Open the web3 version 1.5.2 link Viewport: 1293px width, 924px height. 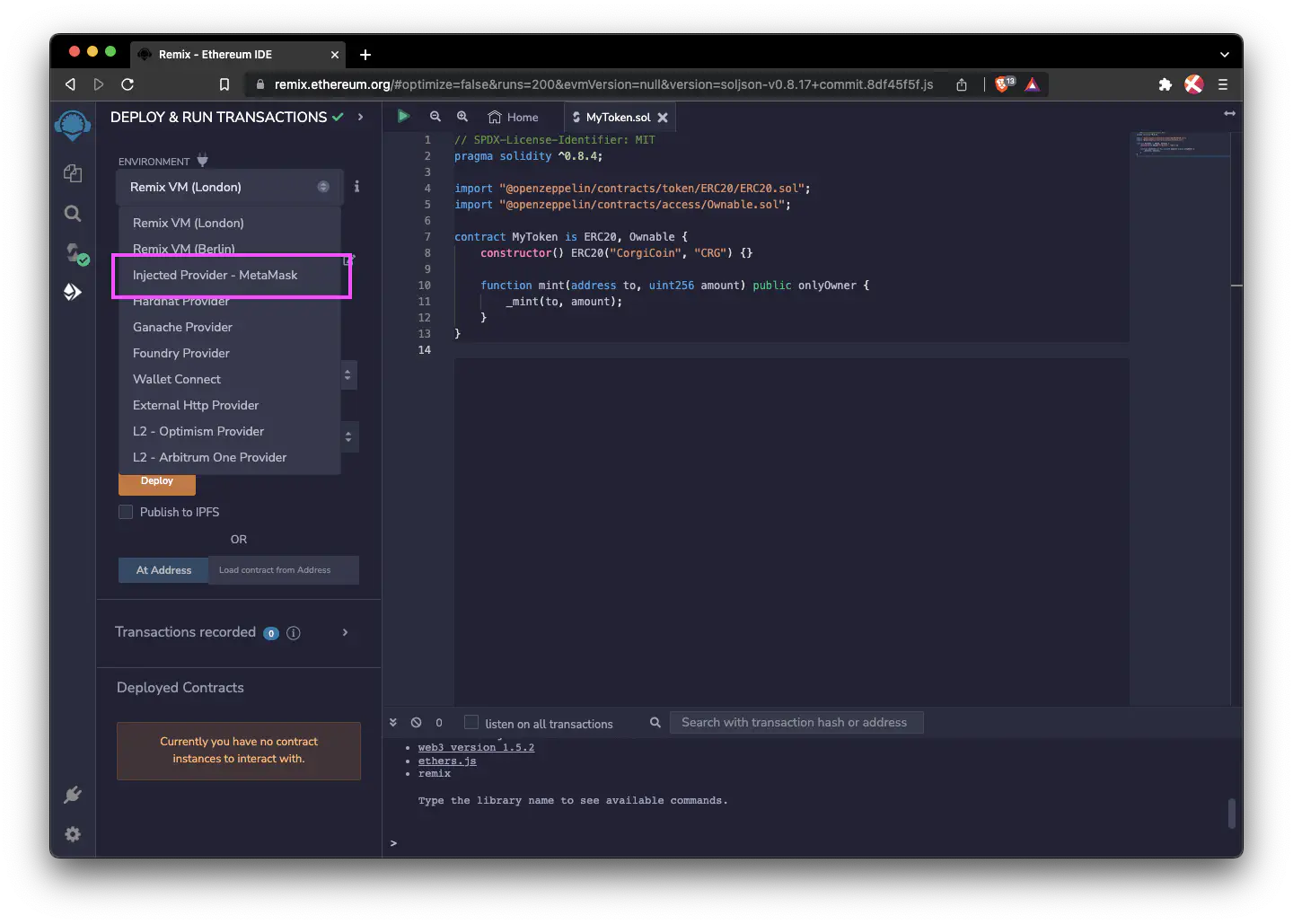pyautogui.click(x=476, y=747)
